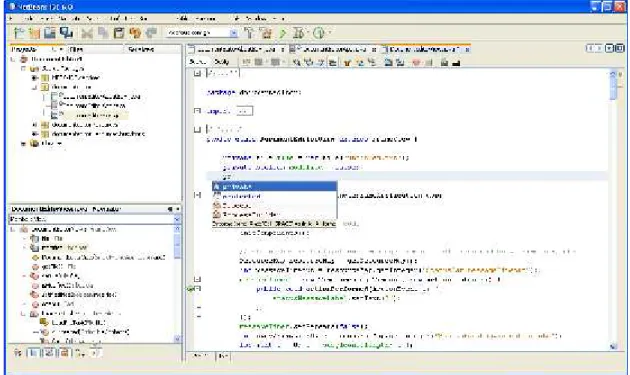Expand the Libraries node

(x=23, y=143)
